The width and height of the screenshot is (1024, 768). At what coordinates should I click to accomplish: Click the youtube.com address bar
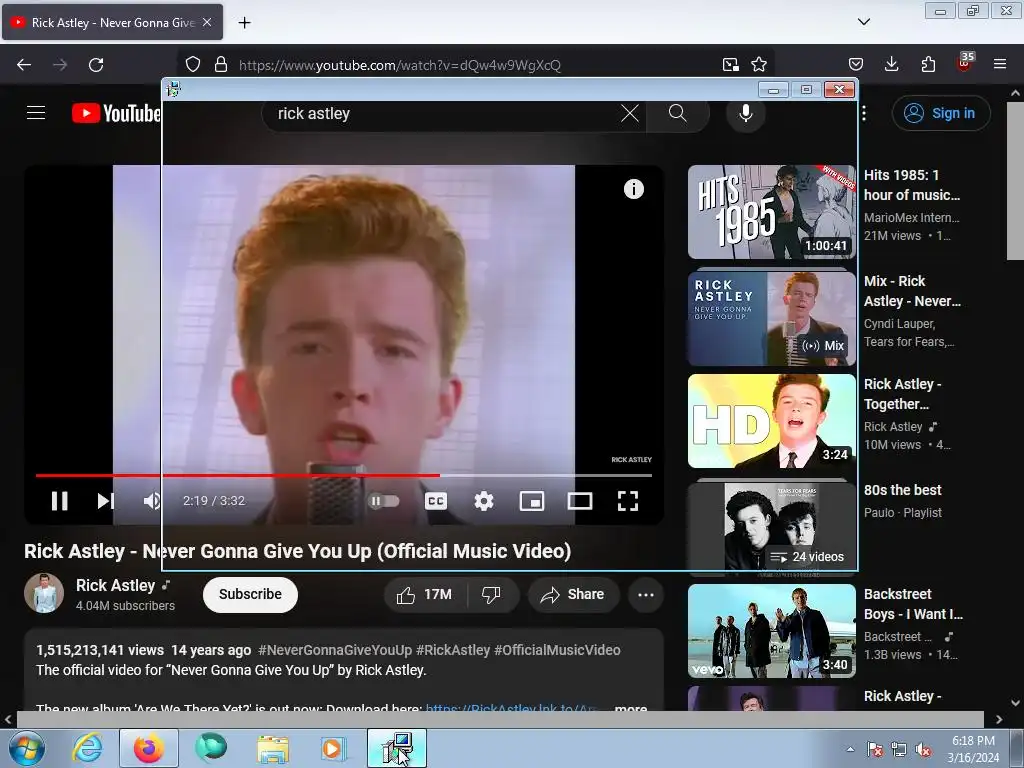pos(400,65)
